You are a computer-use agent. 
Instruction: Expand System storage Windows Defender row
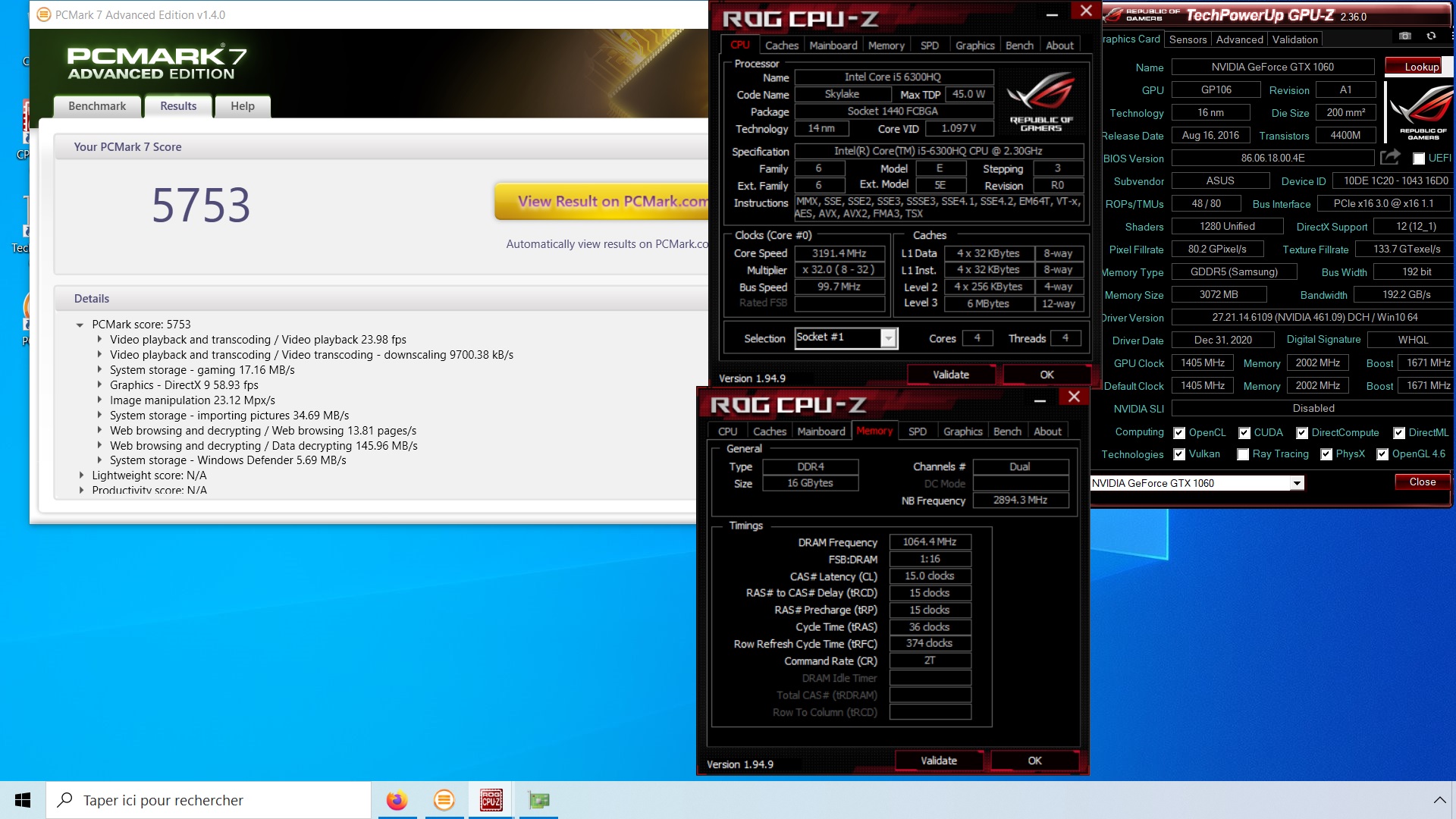coord(99,460)
